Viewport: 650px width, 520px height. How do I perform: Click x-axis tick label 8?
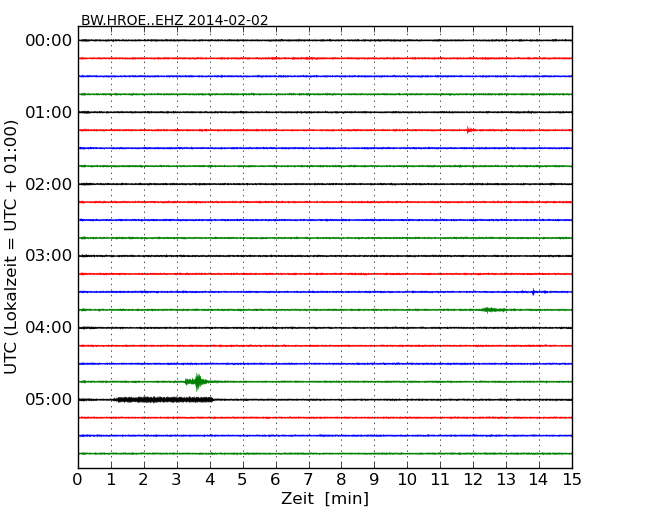(x=341, y=480)
